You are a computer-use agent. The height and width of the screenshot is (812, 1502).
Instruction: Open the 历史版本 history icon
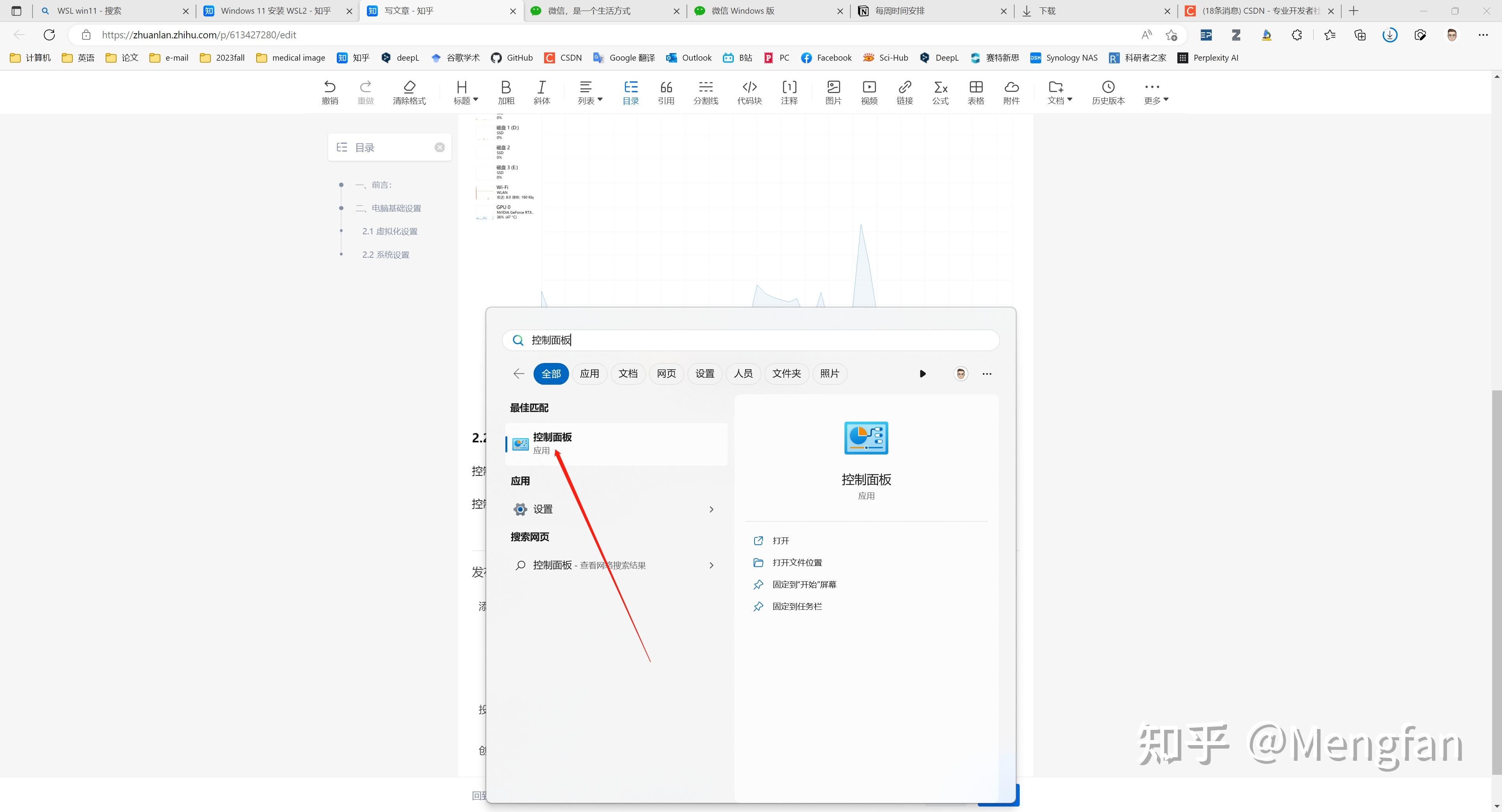tap(1108, 92)
